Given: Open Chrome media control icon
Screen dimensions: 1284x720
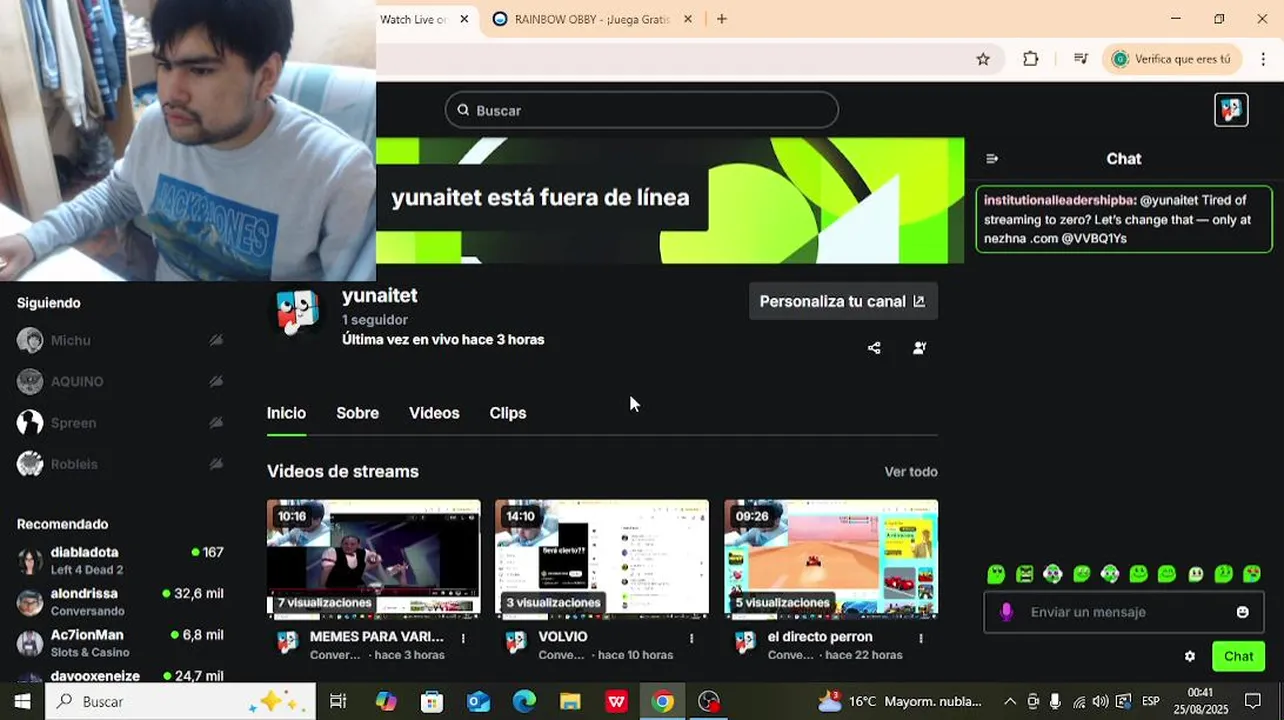Looking at the screenshot, I should point(1081,59).
